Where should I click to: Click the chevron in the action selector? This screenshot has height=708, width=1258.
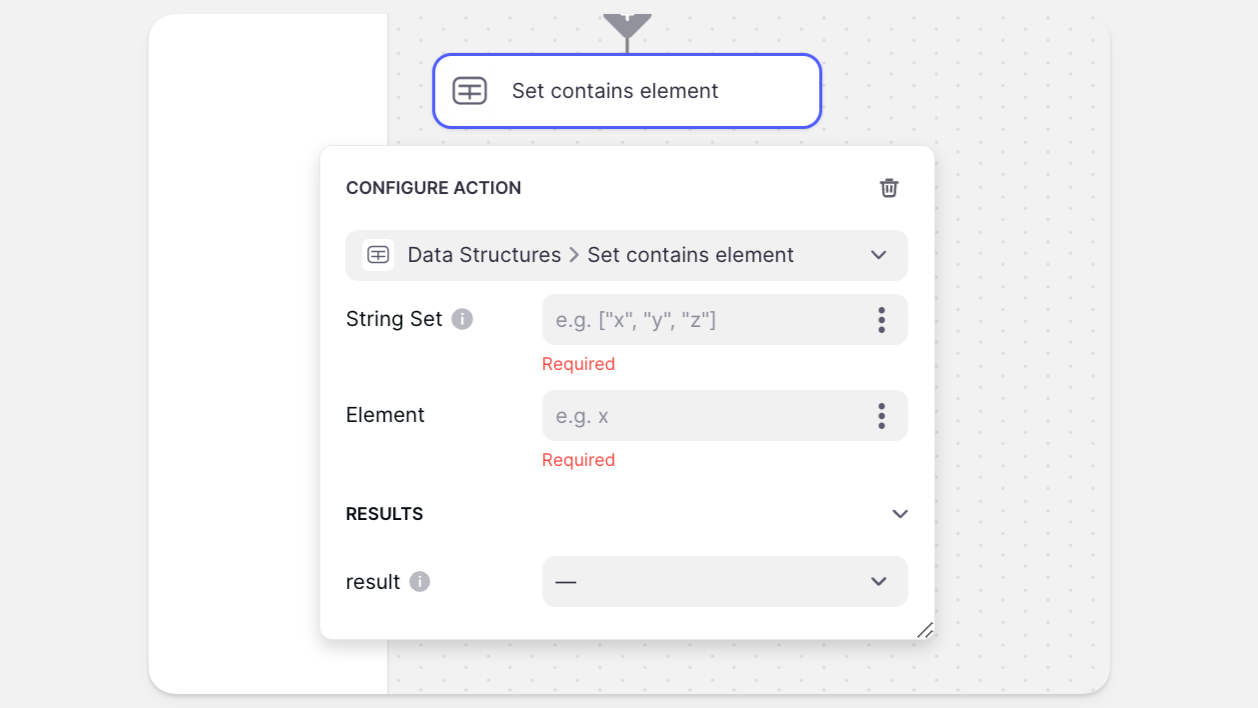[879, 255]
